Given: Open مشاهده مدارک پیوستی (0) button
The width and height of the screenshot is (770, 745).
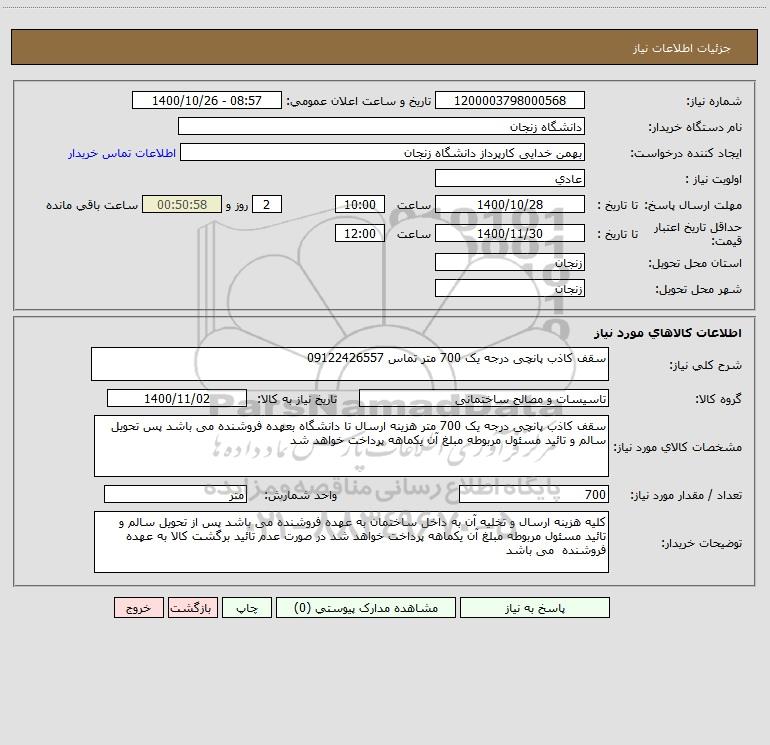Looking at the screenshot, I should pyautogui.click(x=366, y=608).
